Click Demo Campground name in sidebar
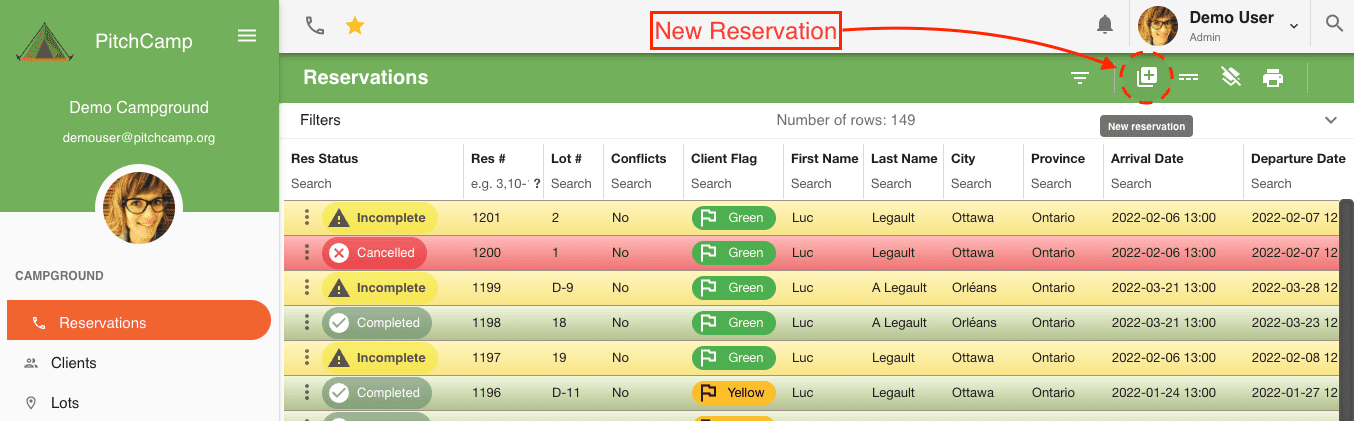The image size is (1354, 421). click(x=139, y=108)
